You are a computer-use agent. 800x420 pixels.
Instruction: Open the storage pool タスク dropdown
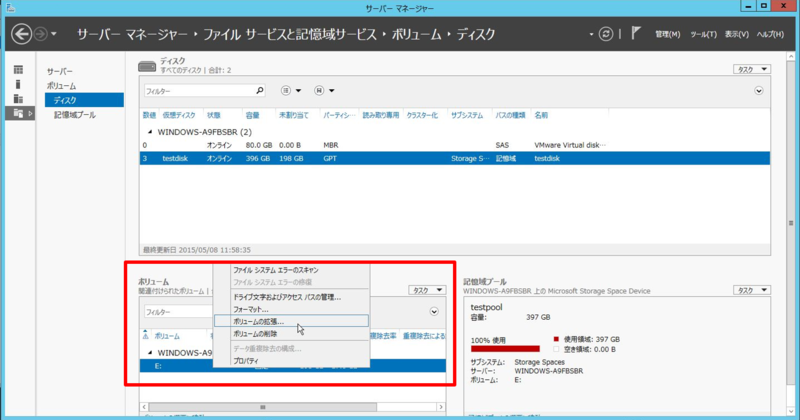coord(752,290)
